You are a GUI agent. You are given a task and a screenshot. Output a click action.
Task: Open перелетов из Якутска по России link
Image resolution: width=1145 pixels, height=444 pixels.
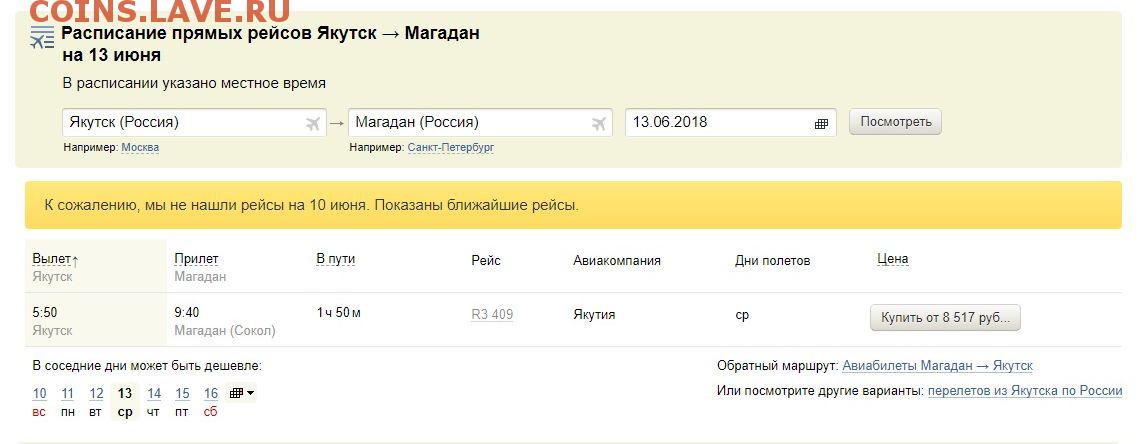click(1025, 391)
